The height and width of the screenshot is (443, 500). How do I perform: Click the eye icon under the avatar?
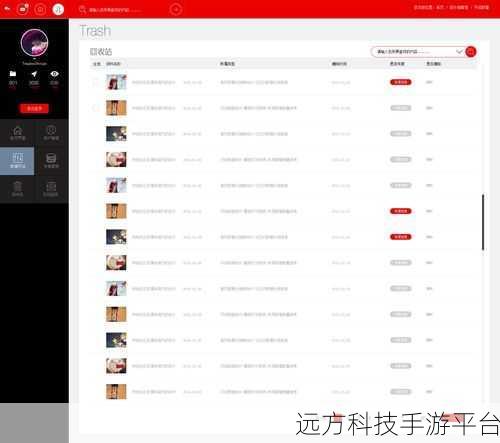(55, 74)
